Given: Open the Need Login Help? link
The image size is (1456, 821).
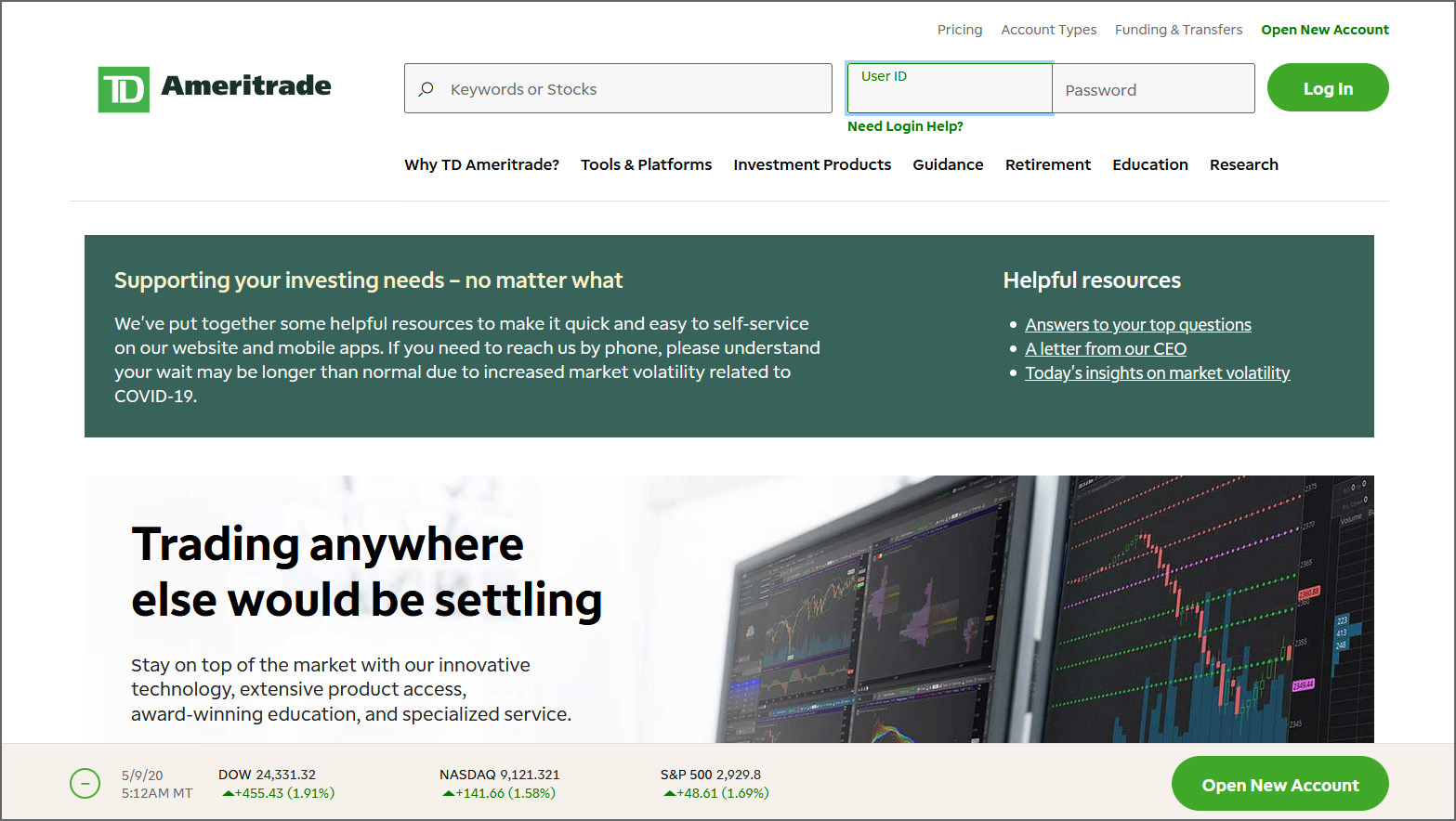Looking at the screenshot, I should pos(905,126).
